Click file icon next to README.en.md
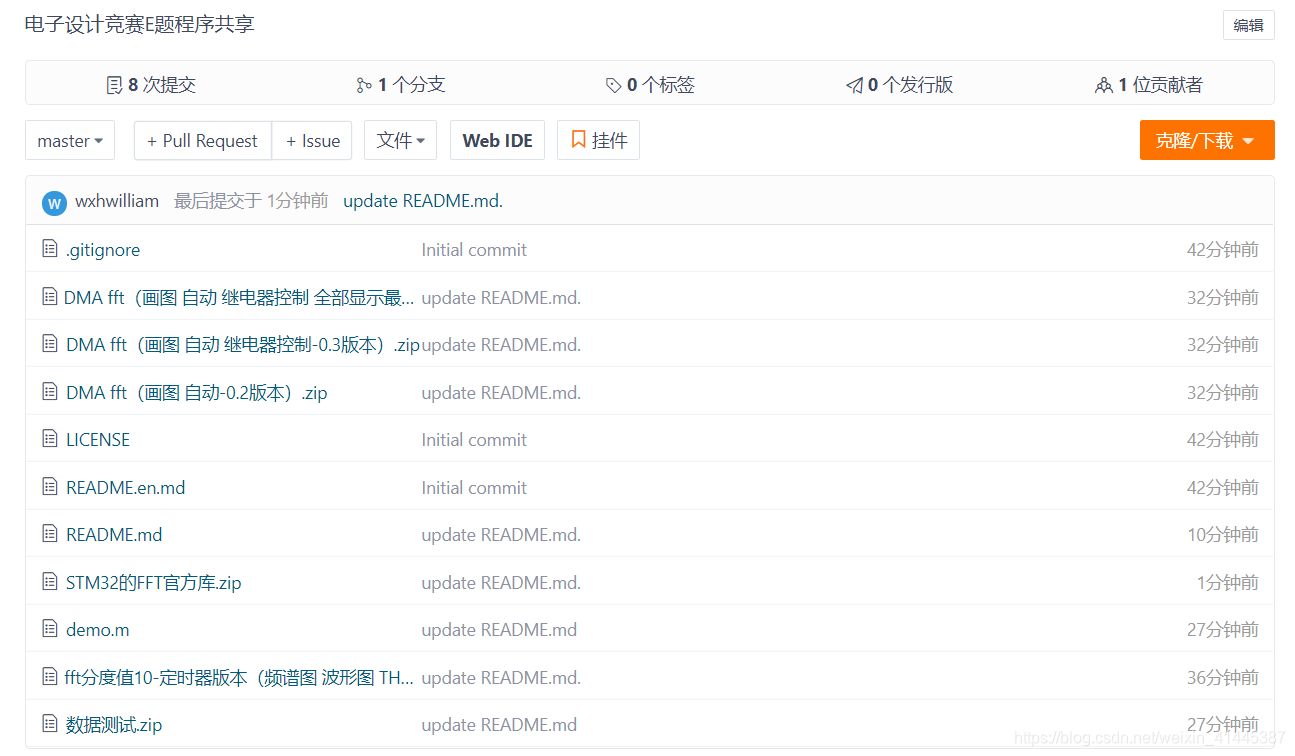 50,487
